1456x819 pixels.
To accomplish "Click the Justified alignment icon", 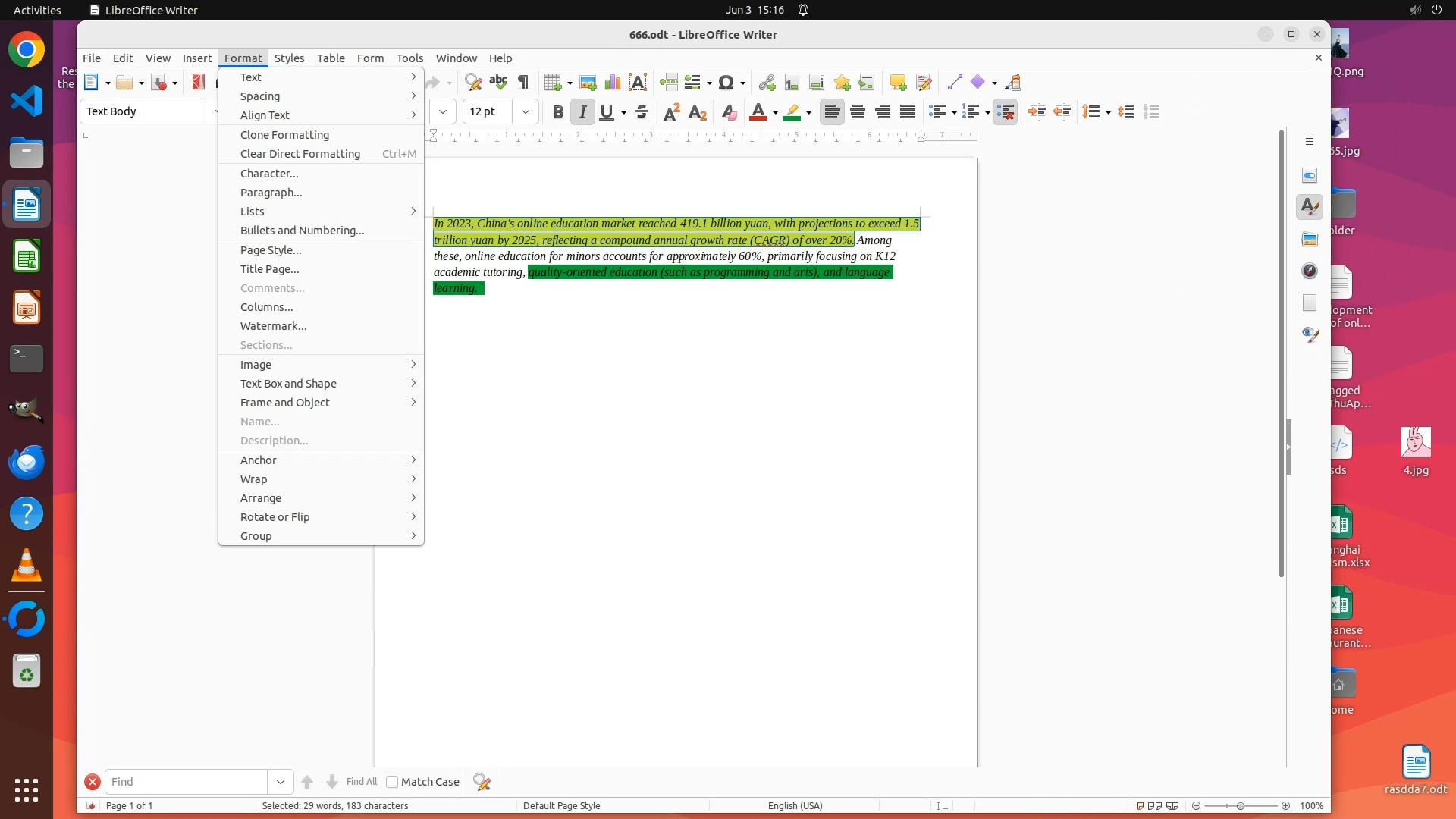I will [908, 112].
